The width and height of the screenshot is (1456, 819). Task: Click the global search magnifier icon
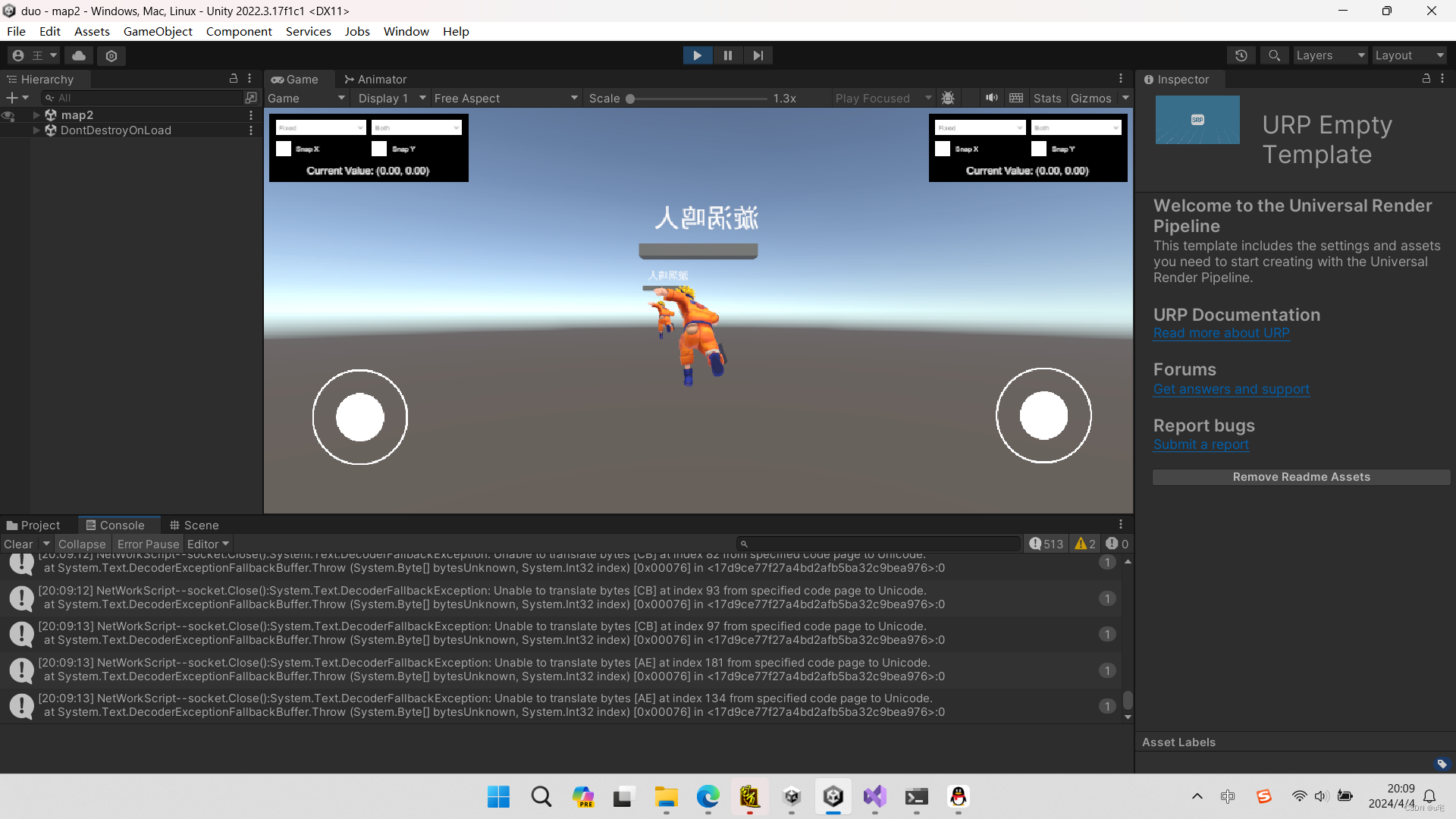pyautogui.click(x=1274, y=55)
